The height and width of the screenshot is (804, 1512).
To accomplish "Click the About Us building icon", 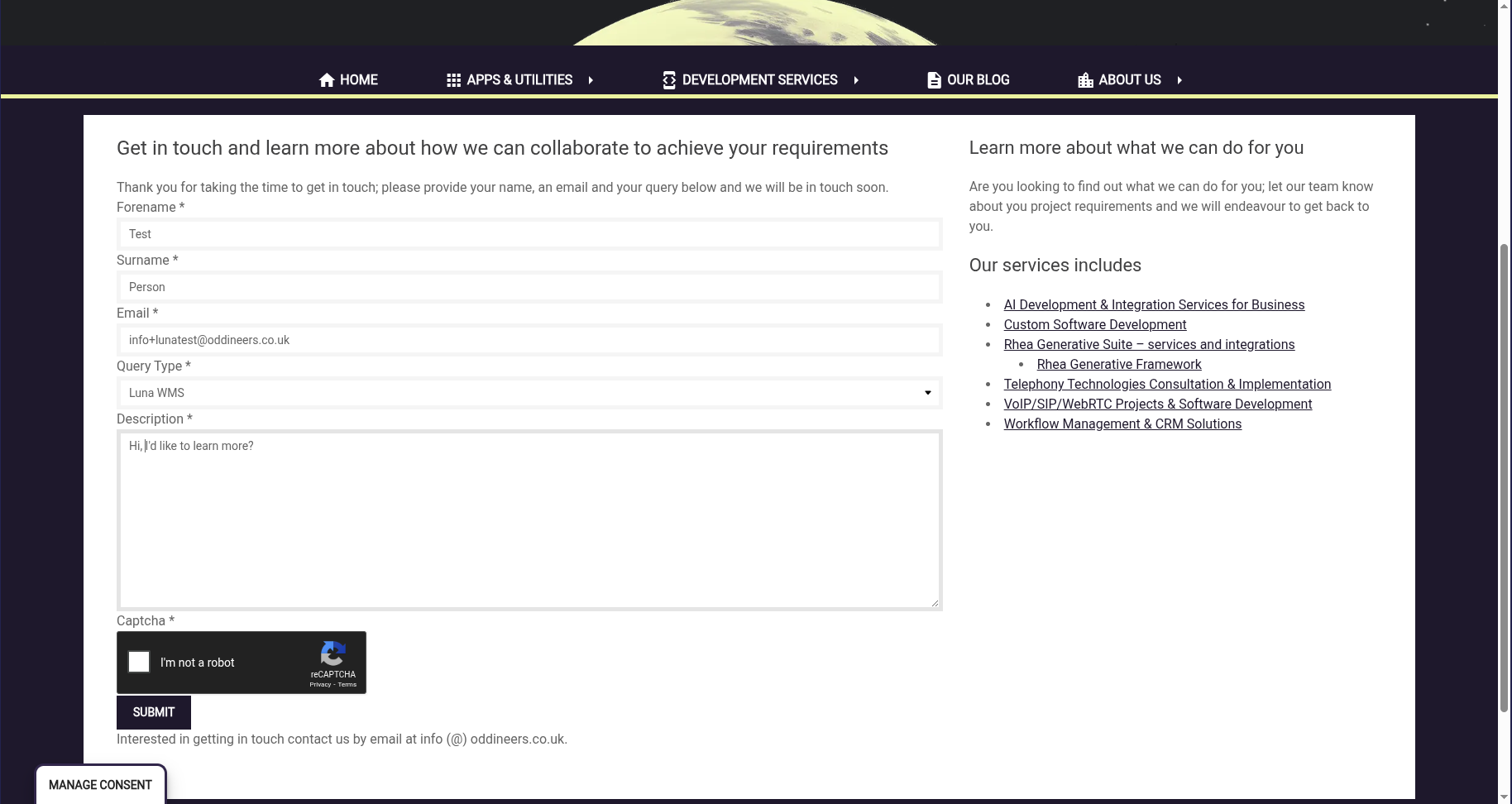I will click(x=1085, y=80).
